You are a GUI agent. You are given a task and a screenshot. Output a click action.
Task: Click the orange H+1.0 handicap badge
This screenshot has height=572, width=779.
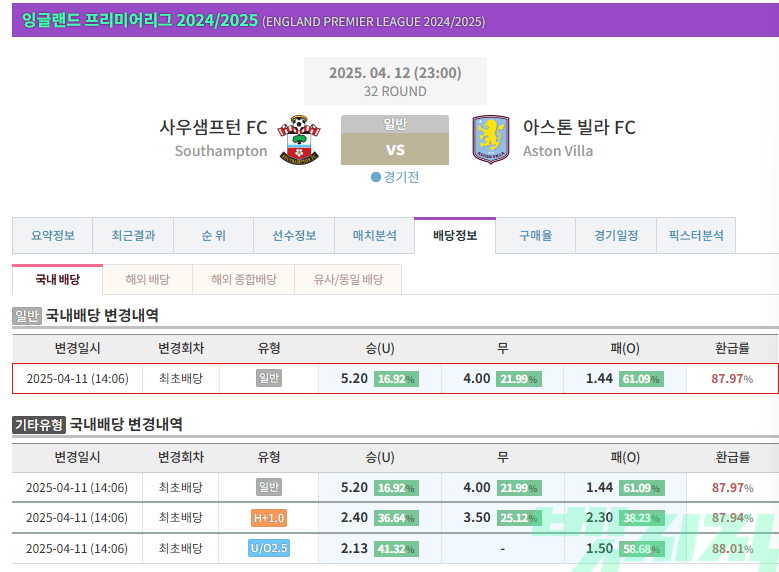tap(269, 518)
